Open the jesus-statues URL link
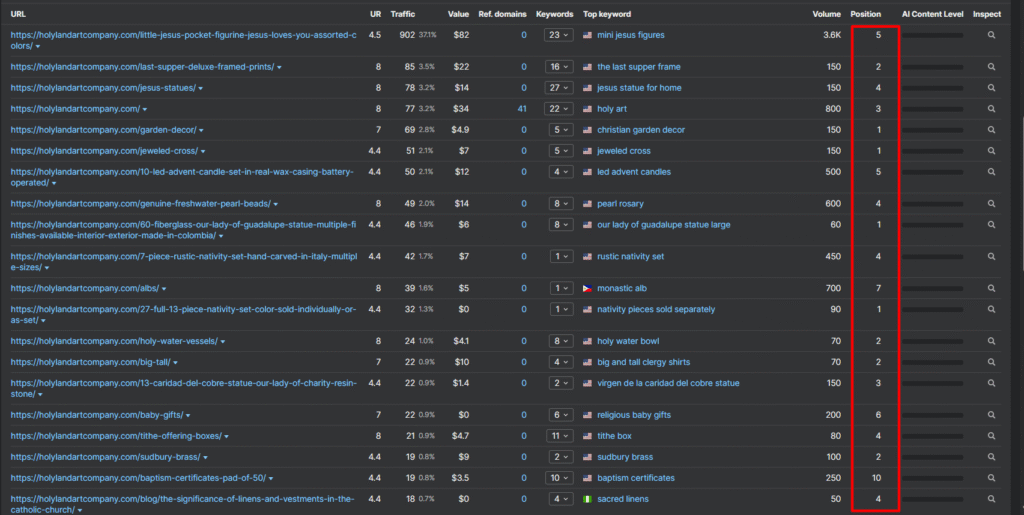 click(103, 88)
